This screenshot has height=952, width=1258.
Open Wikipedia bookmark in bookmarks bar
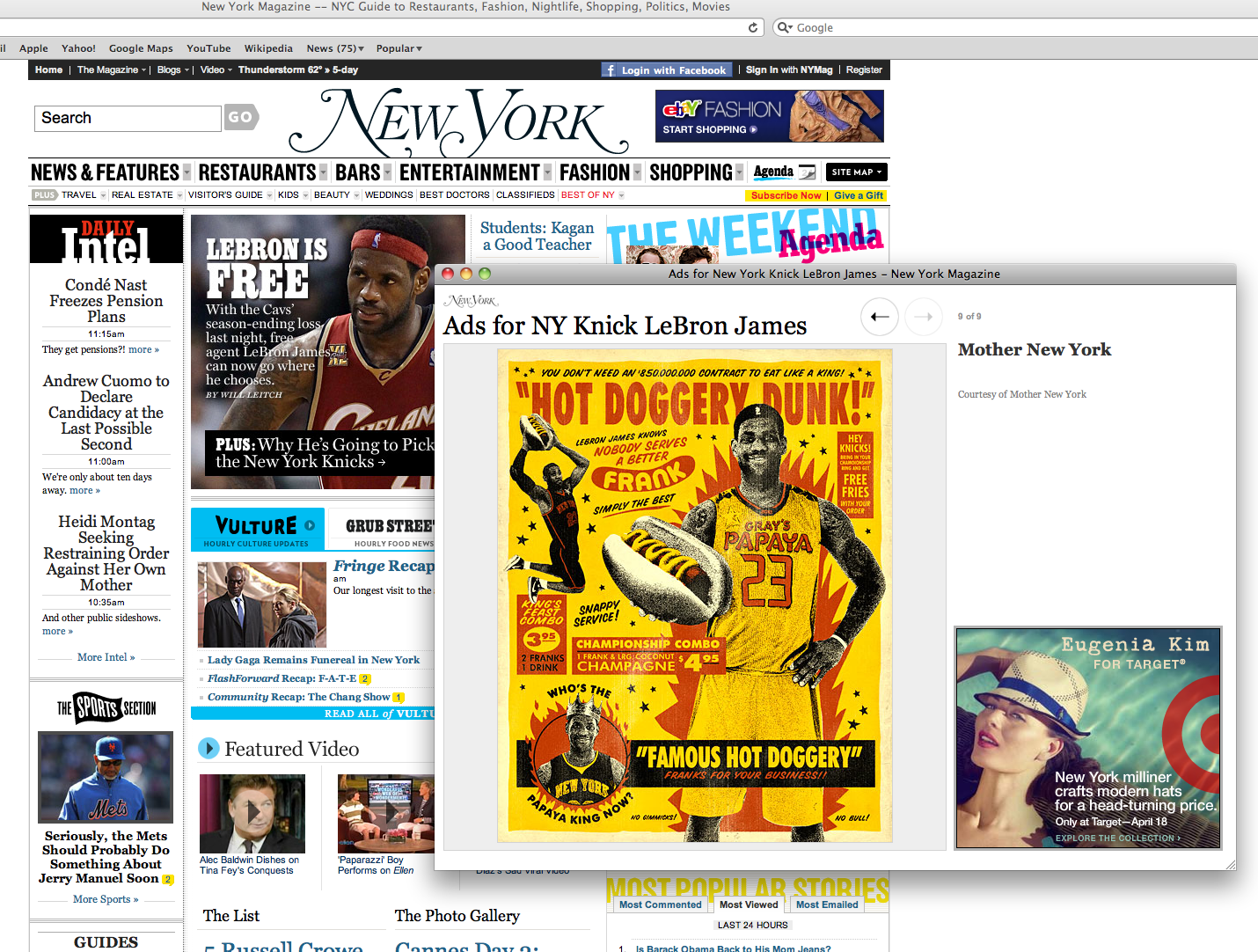point(268,48)
